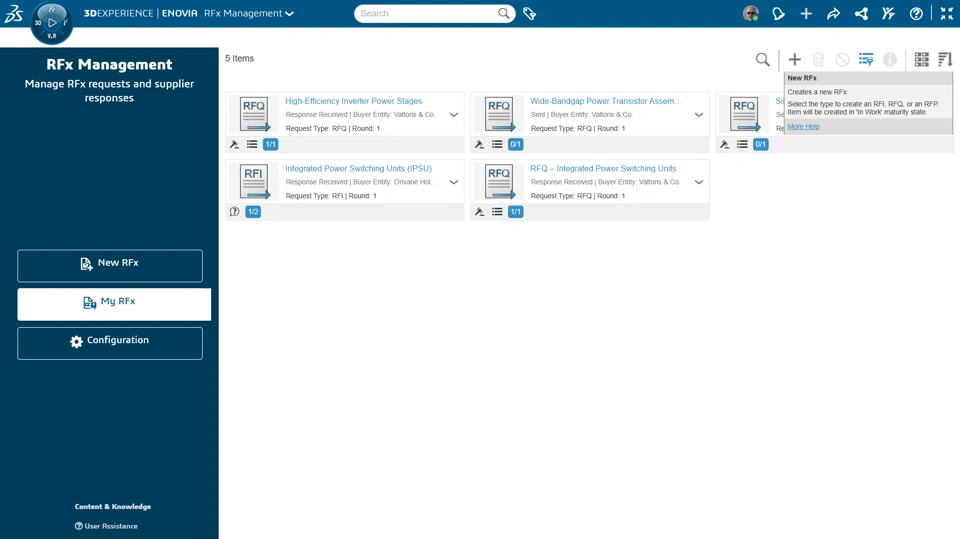This screenshot has width=960, height=539.
Task: Click list icon on RFQ – Integrated Power Switching Units card
Action: 497,212
